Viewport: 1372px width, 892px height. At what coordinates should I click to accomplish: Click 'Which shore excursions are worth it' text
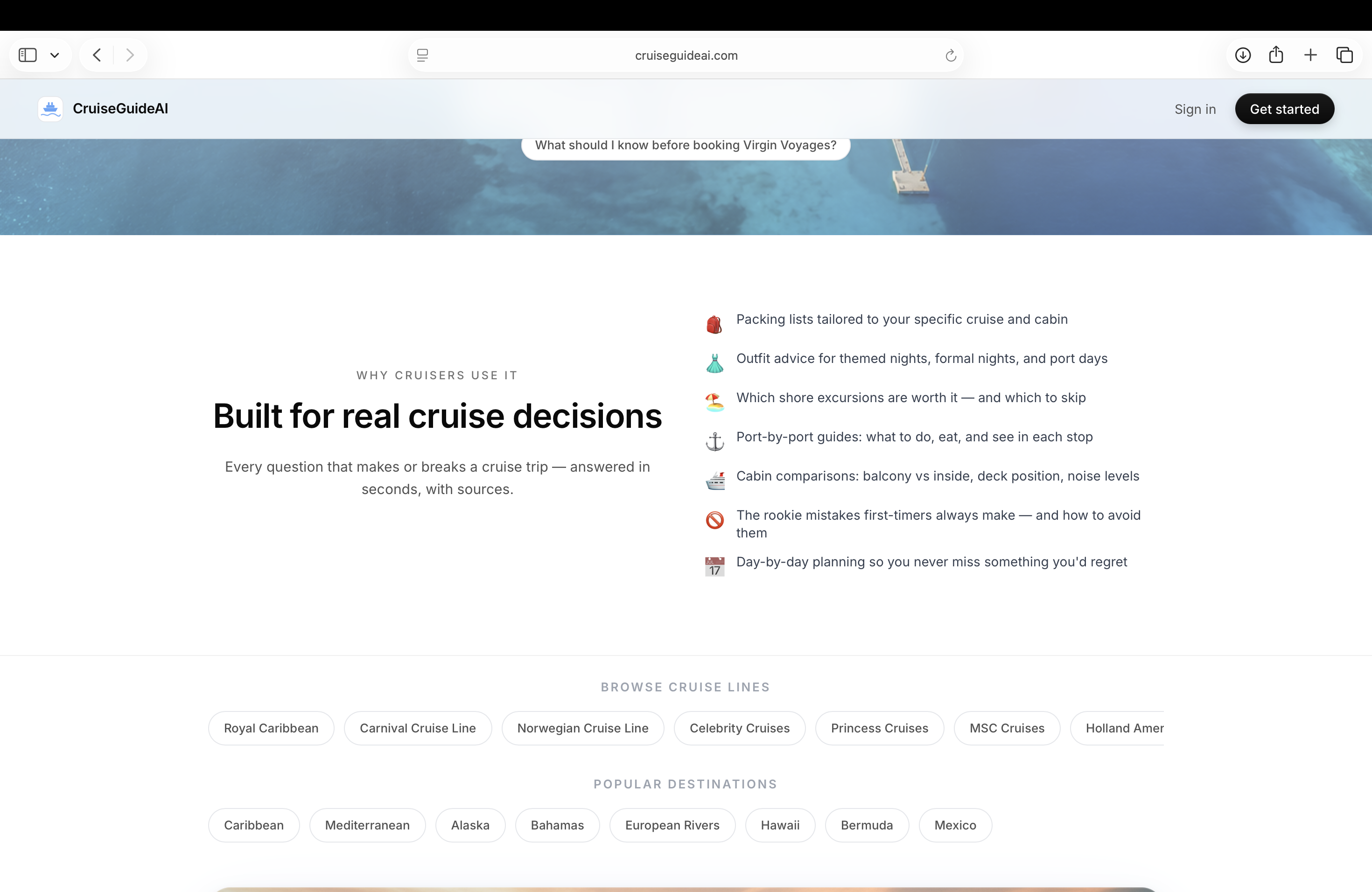(x=911, y=397)
